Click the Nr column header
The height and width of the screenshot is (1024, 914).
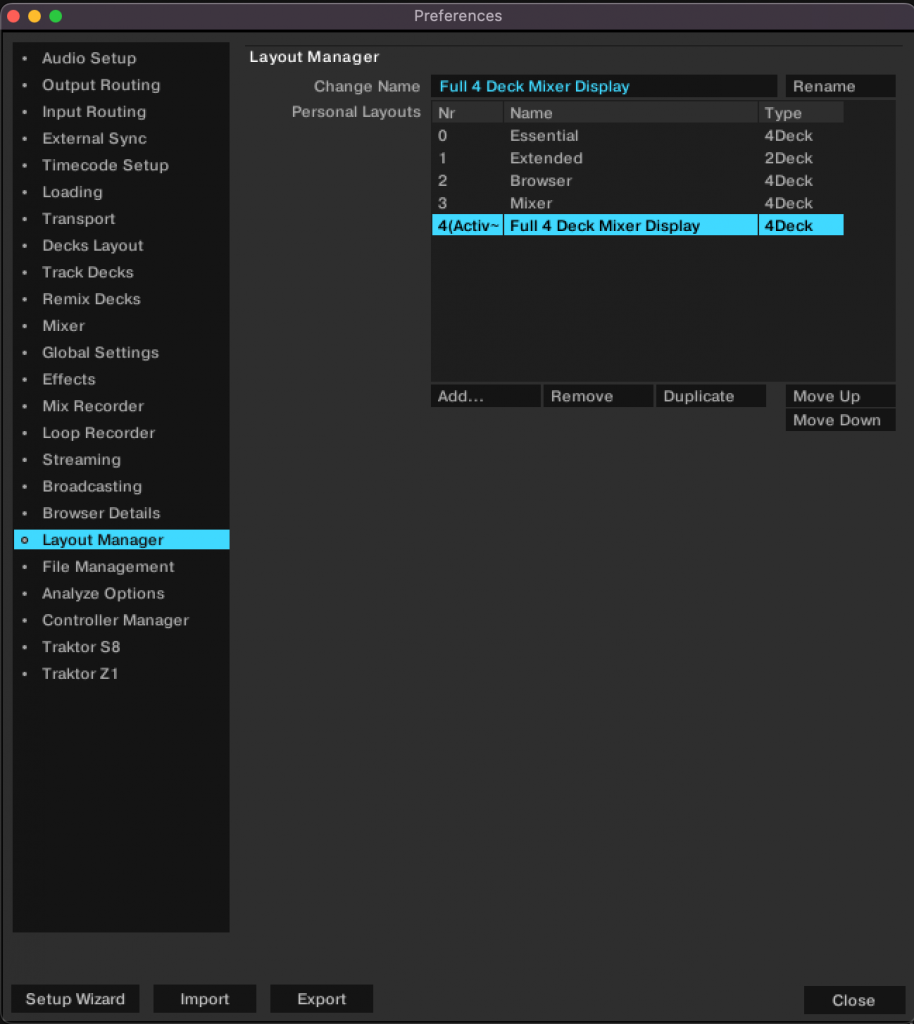tap(467, 113)
